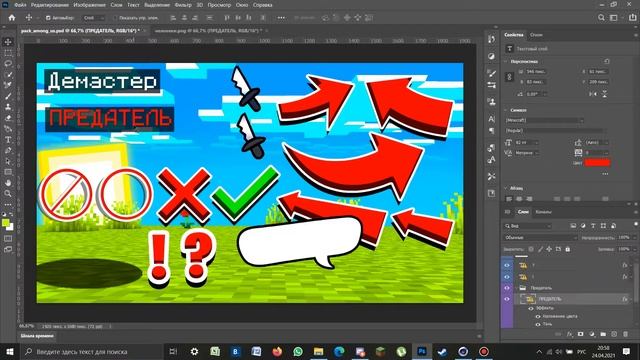The height and width of the screenshot is (360, 640).
Task: Open the Изображение menu
Action: click(x=89, y=5)
